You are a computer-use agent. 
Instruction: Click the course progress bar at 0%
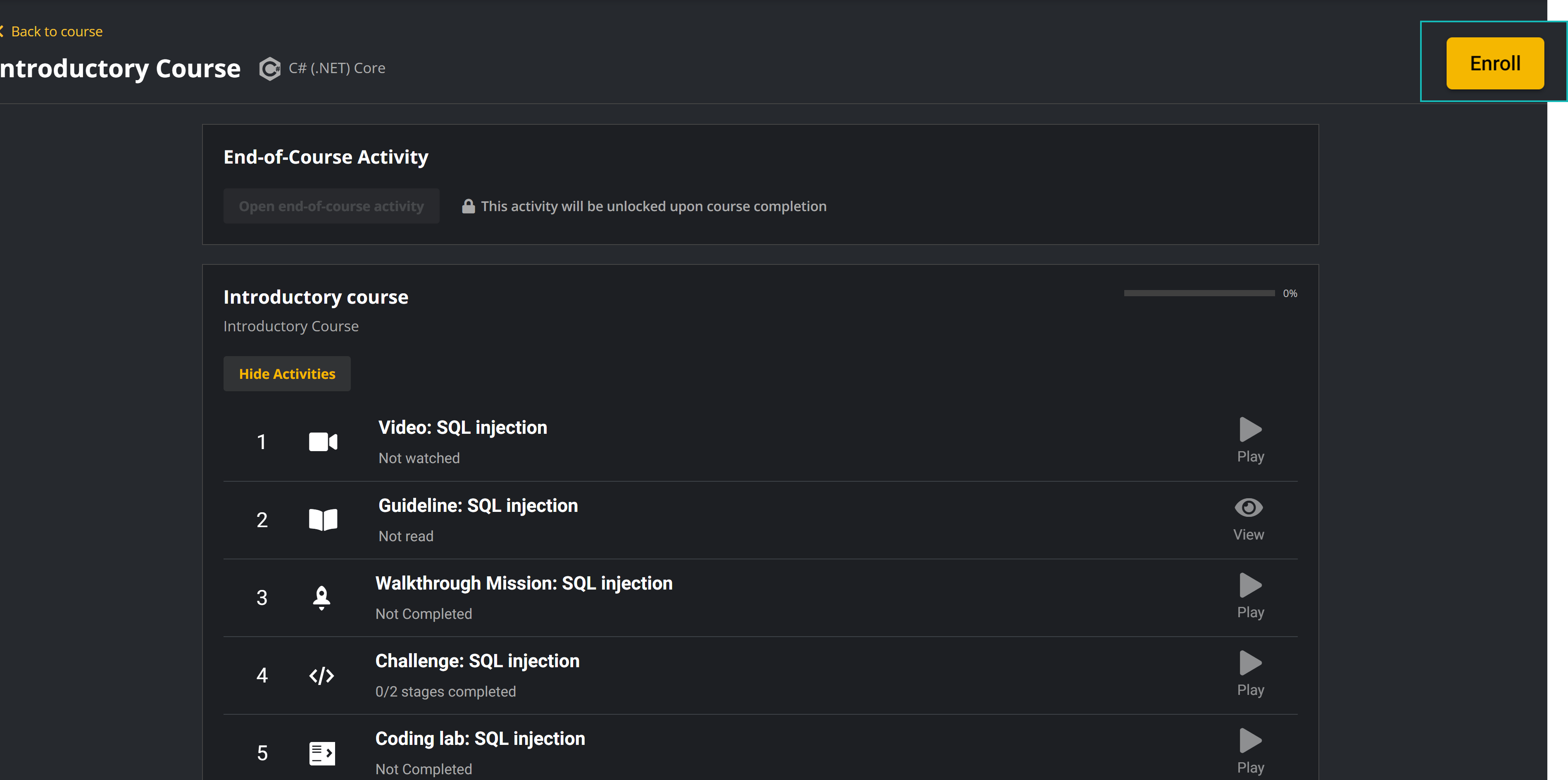coord(1199,293)
